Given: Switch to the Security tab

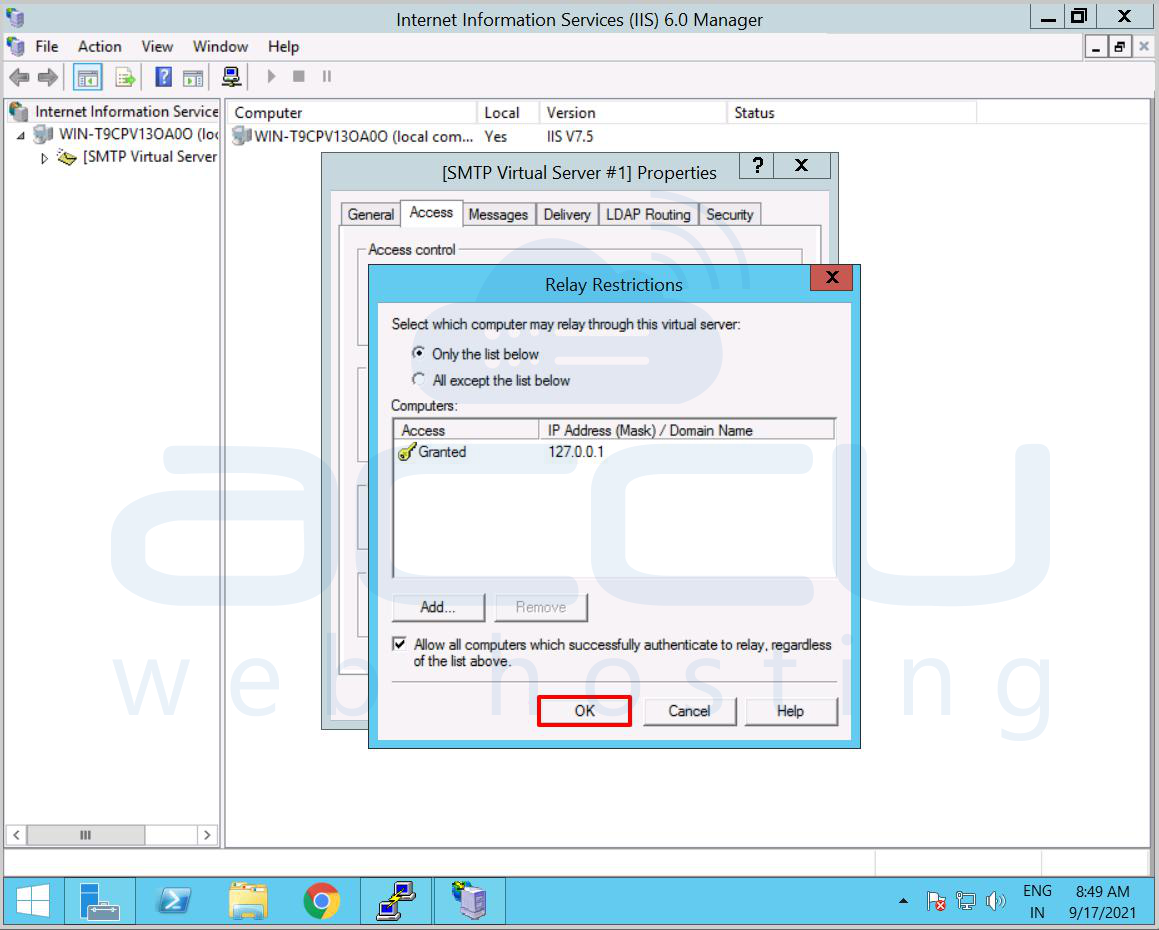Looking at the screenshot, I should pyautogui.click(x=730, y=214).
